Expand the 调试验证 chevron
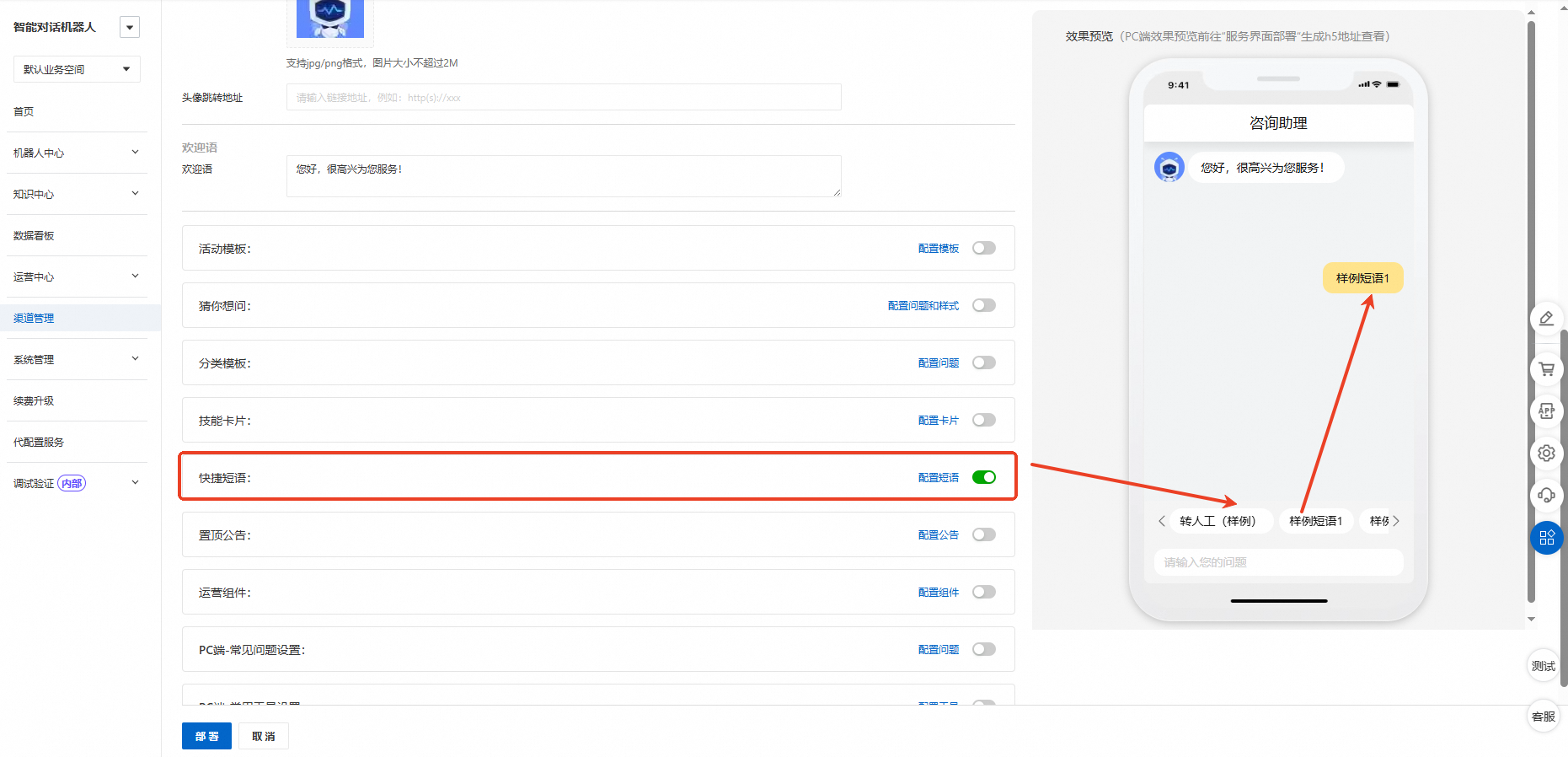 (135, 483)
